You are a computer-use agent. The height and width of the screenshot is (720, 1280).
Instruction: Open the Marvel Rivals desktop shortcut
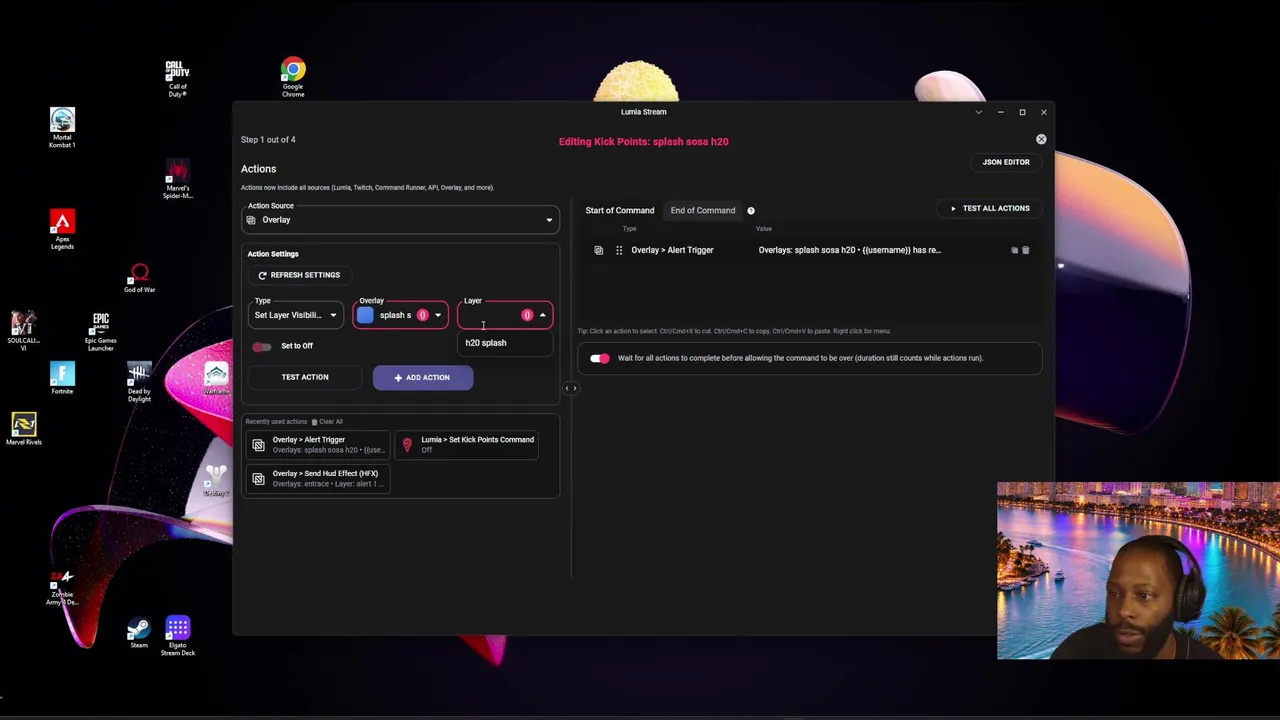[24, 430]
